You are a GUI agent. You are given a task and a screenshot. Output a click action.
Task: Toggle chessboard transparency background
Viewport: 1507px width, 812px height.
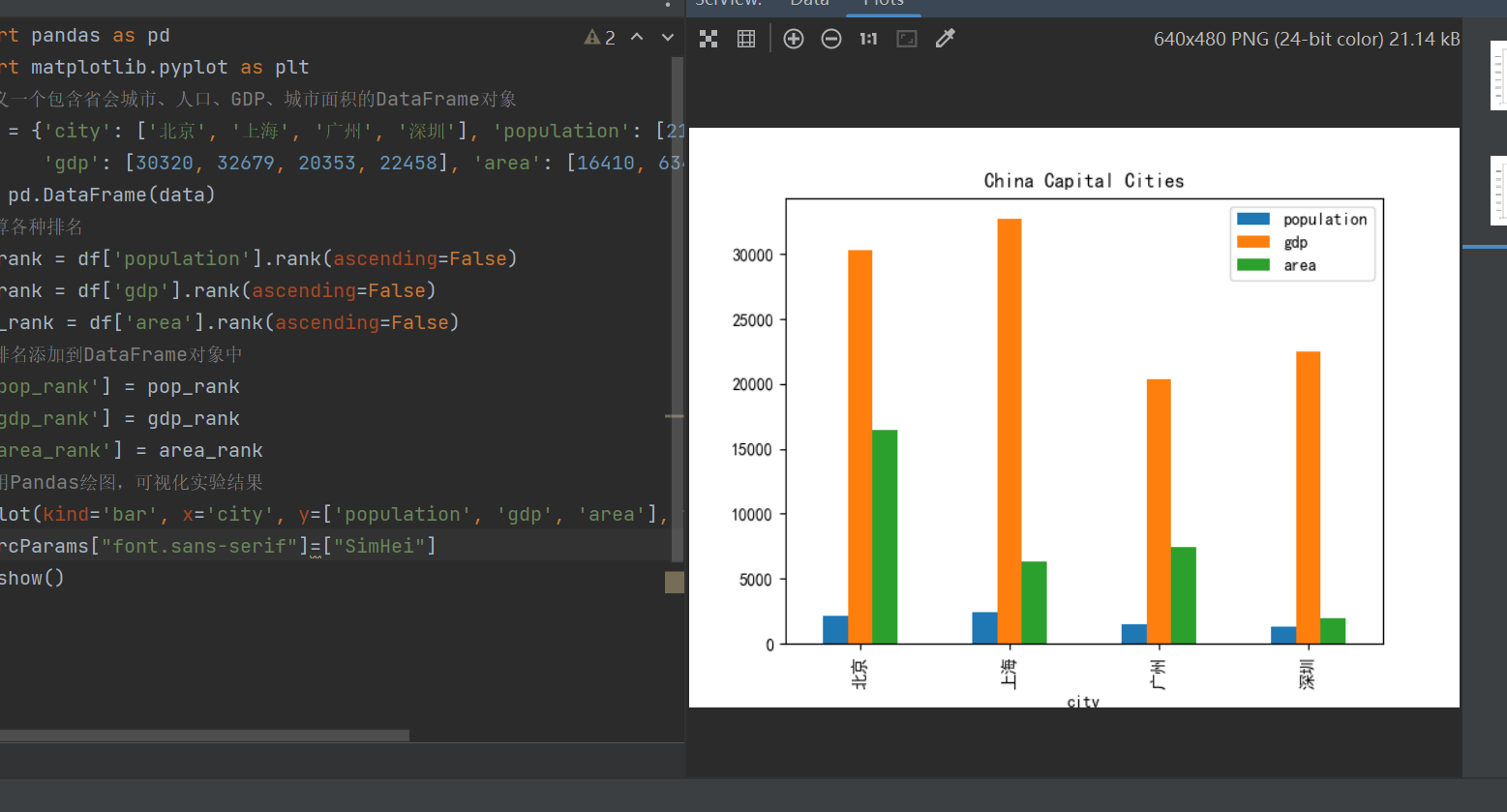point(708,39)
